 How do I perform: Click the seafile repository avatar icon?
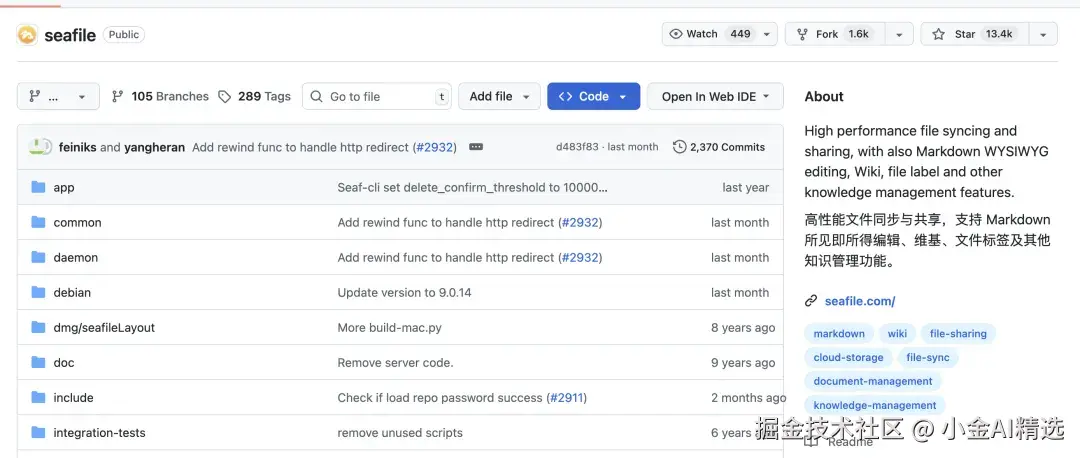(x=27, y=34)
